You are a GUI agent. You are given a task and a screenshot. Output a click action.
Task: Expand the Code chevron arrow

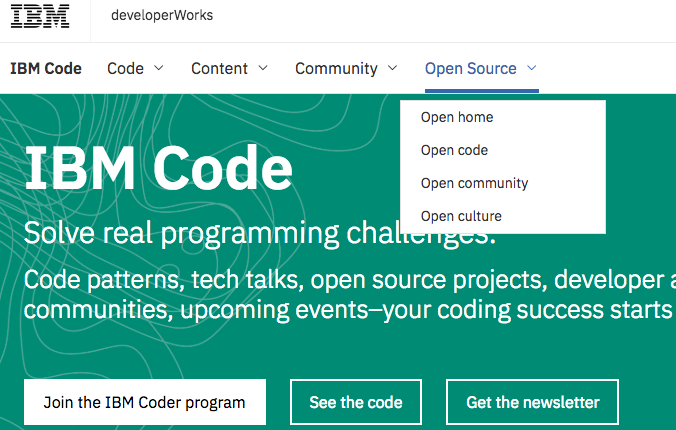tap(159, 68)
